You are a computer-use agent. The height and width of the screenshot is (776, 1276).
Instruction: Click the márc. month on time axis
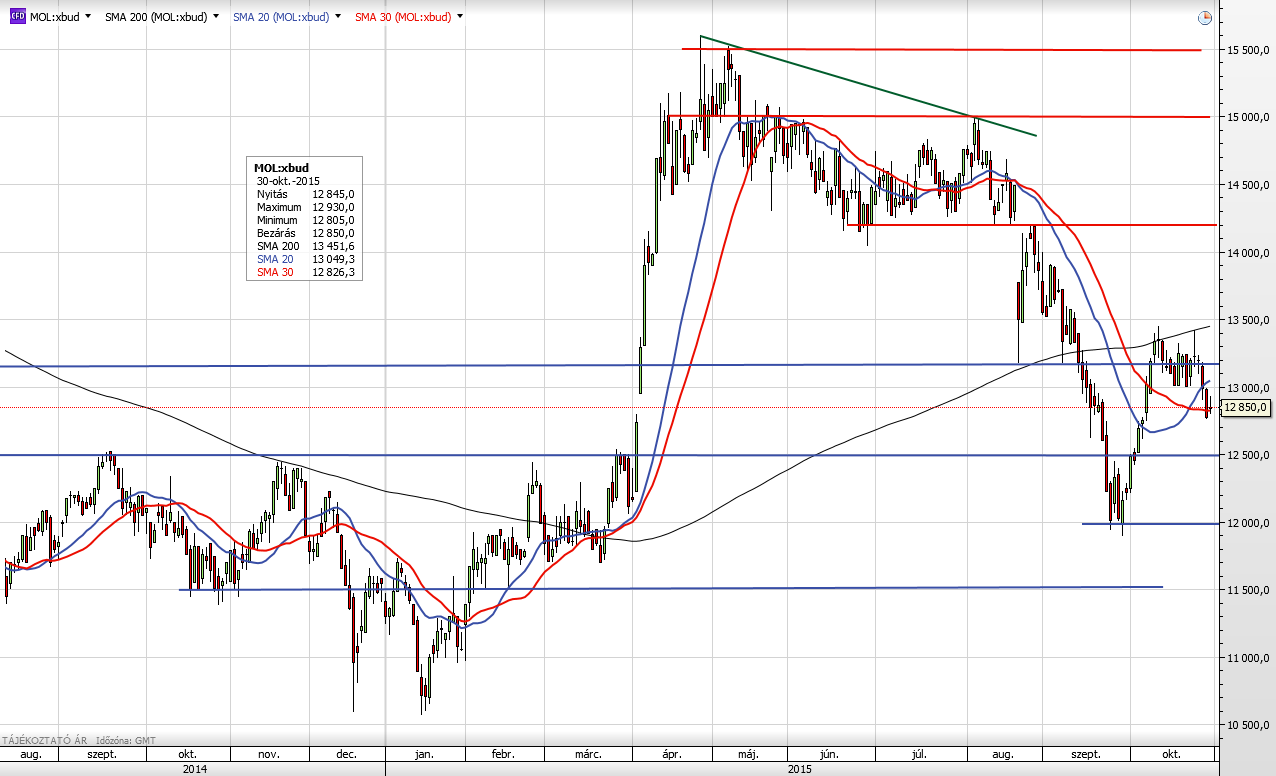[587, 754]
